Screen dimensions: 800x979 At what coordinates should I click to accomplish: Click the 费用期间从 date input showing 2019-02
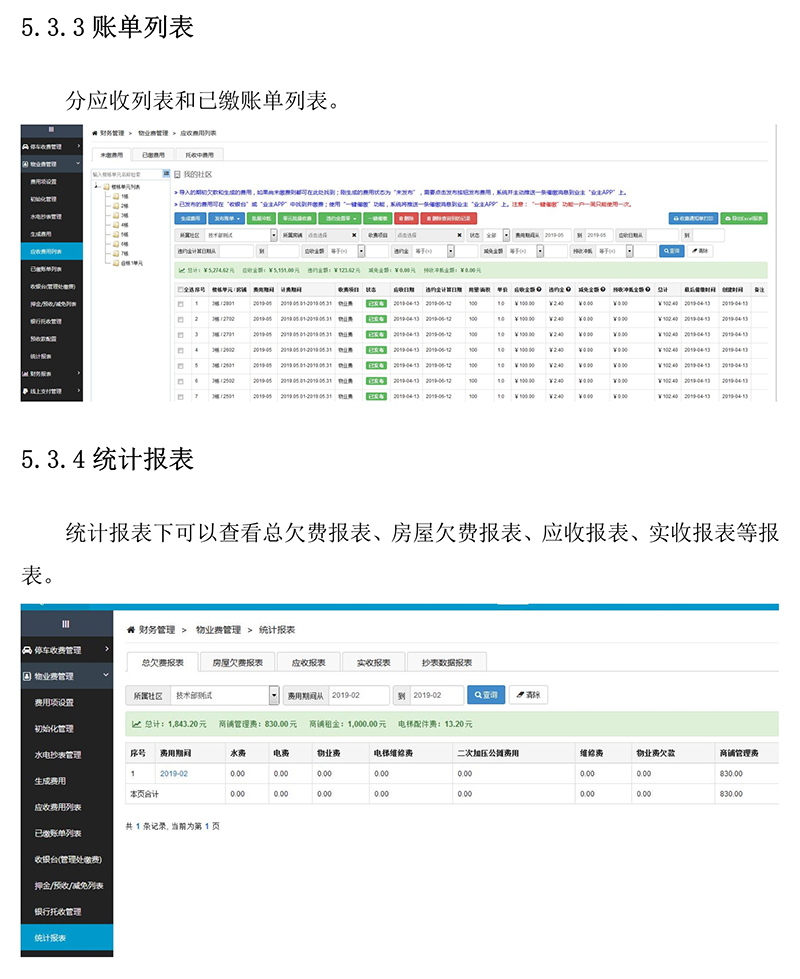(x=358, y=695)
